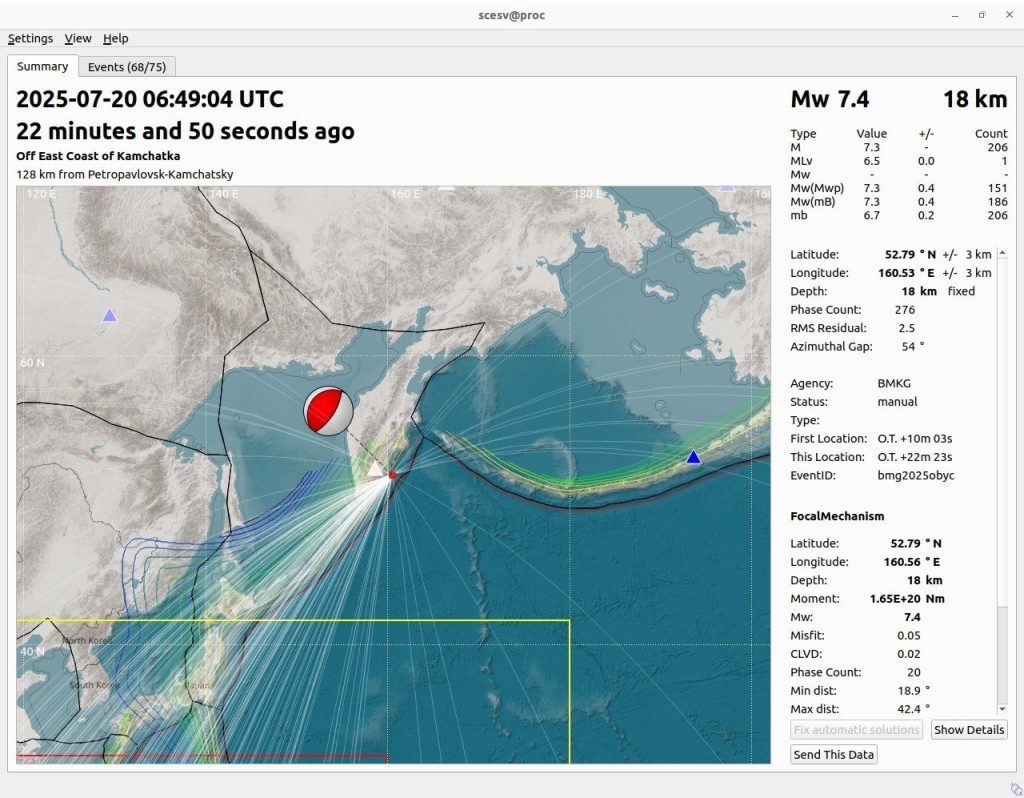Switch to the Events (68/75) tab
1024x798 pixels.
tap(127, 67)
